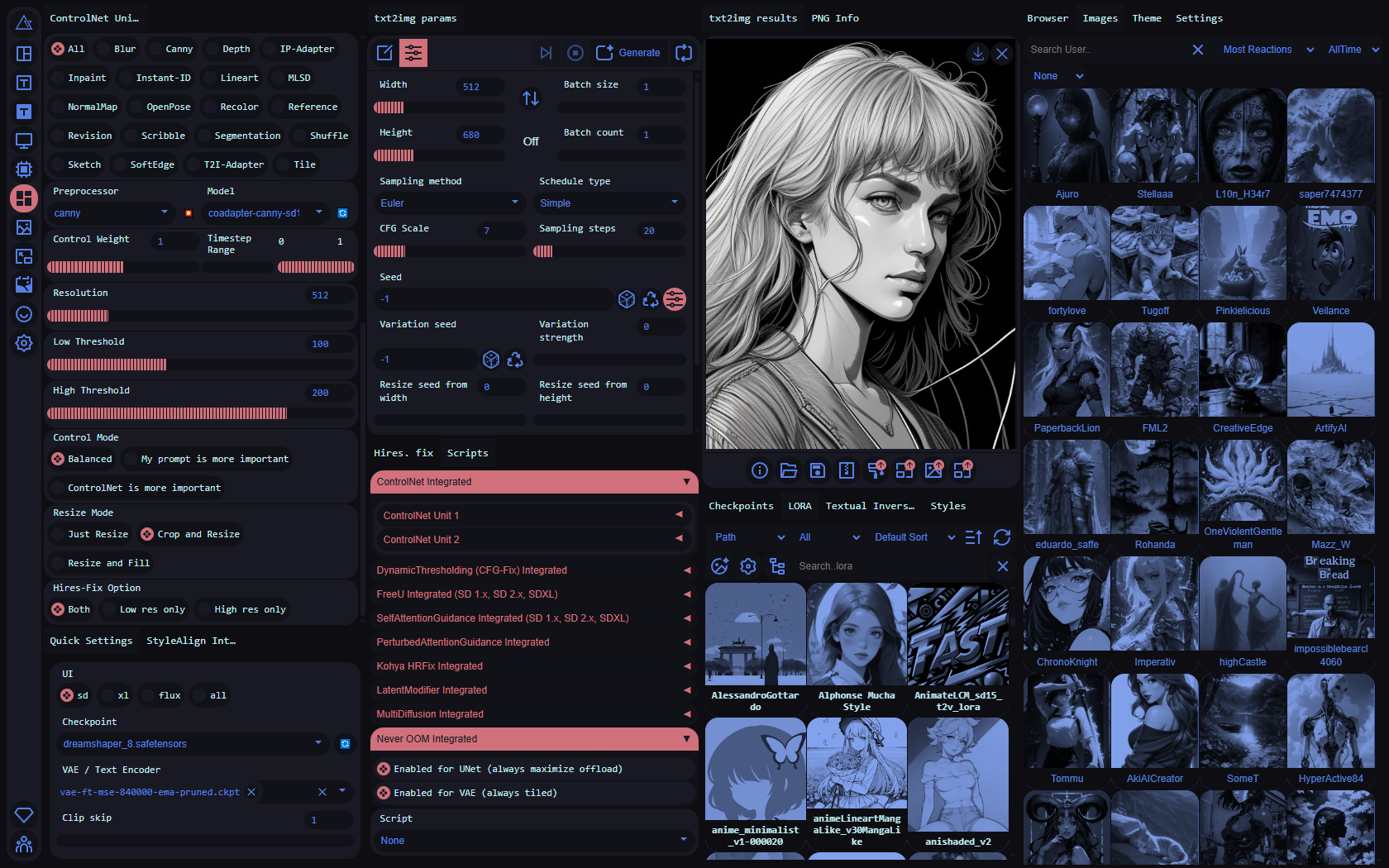Adjust the CFG Scale slider
Viewport: 1389px width, 868px height.
point(450,251)
